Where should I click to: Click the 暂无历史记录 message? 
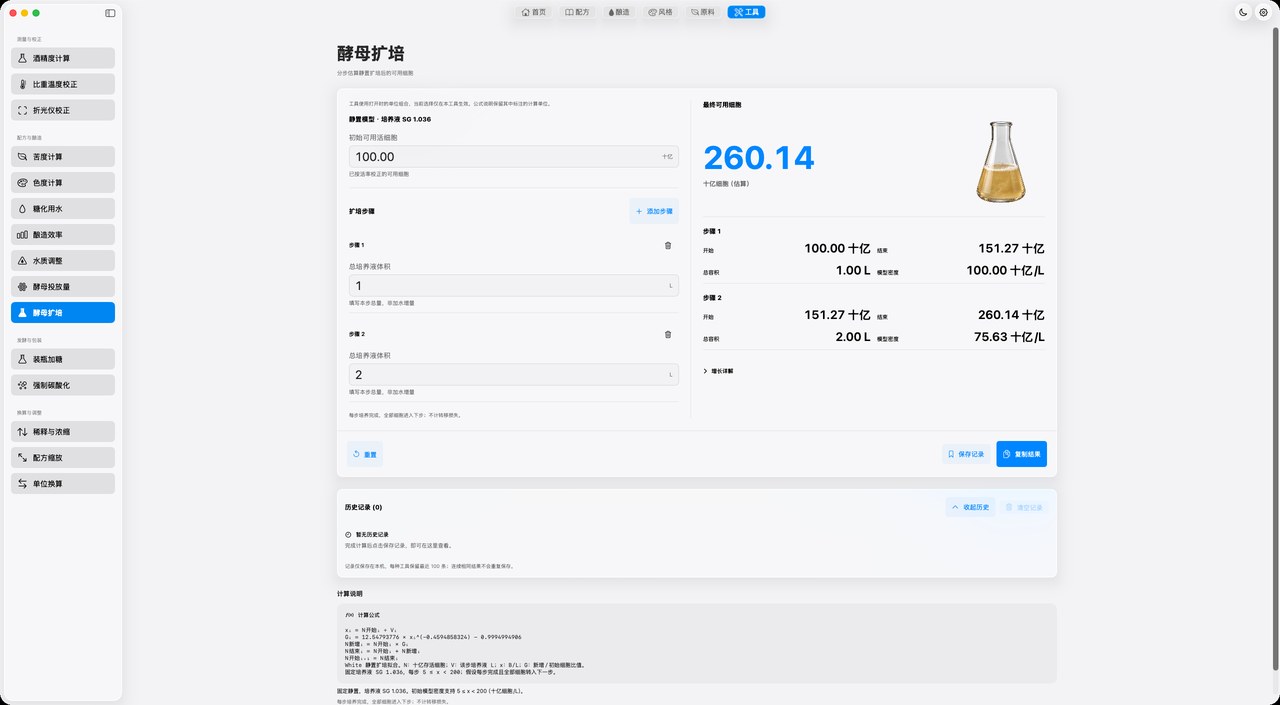[x=372, y=535]
